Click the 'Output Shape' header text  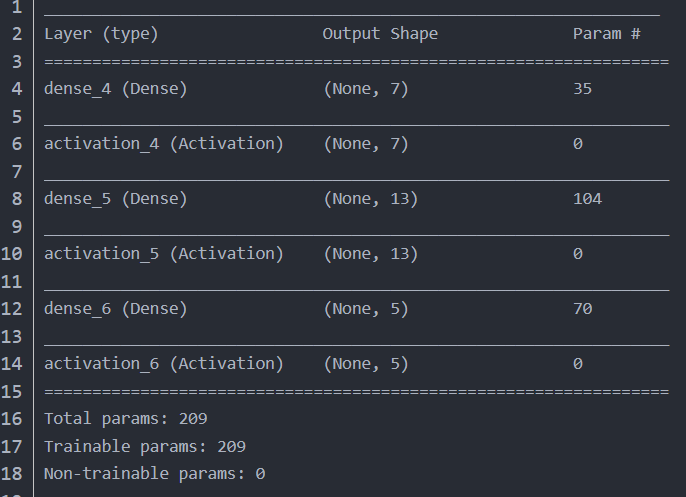pyautogui.click(x=380, y=34)
